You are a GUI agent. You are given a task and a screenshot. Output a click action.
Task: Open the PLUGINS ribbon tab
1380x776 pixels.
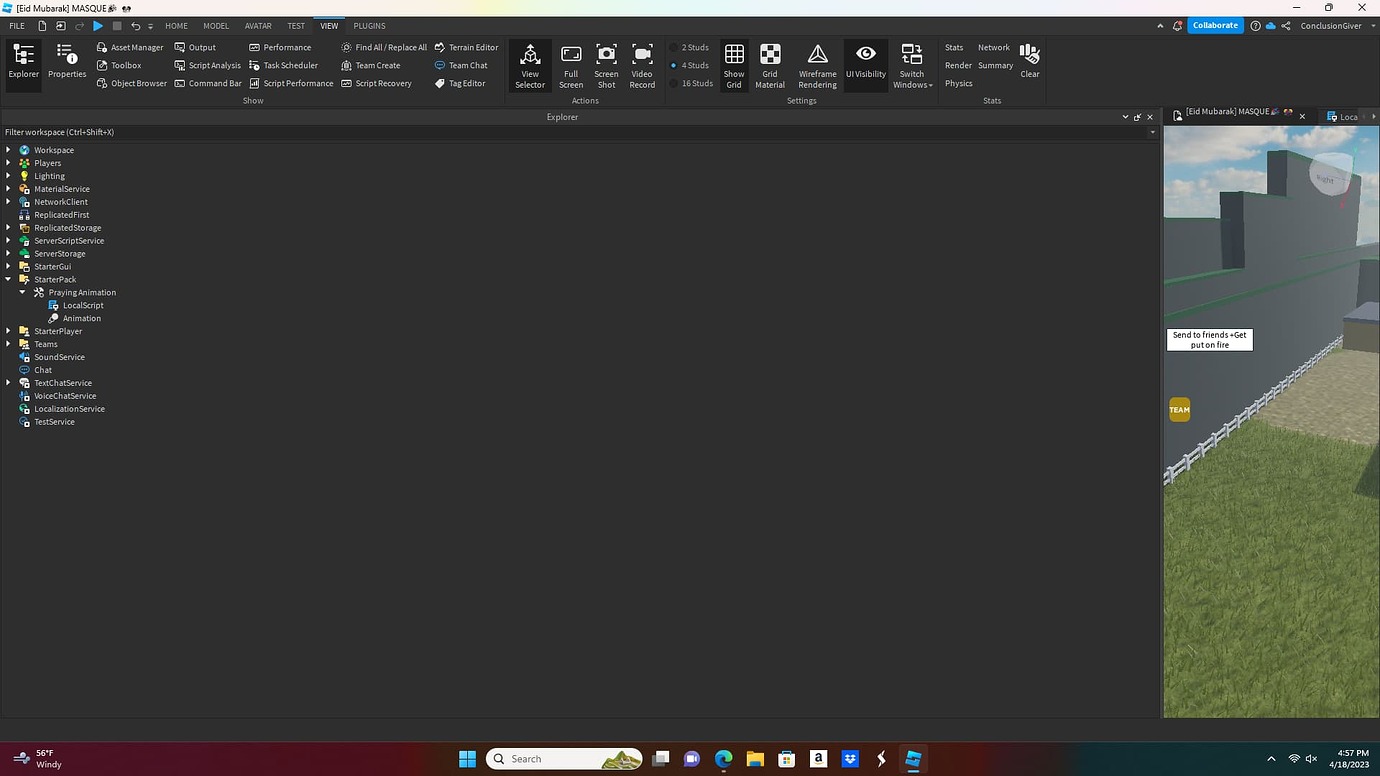point(368,26)
